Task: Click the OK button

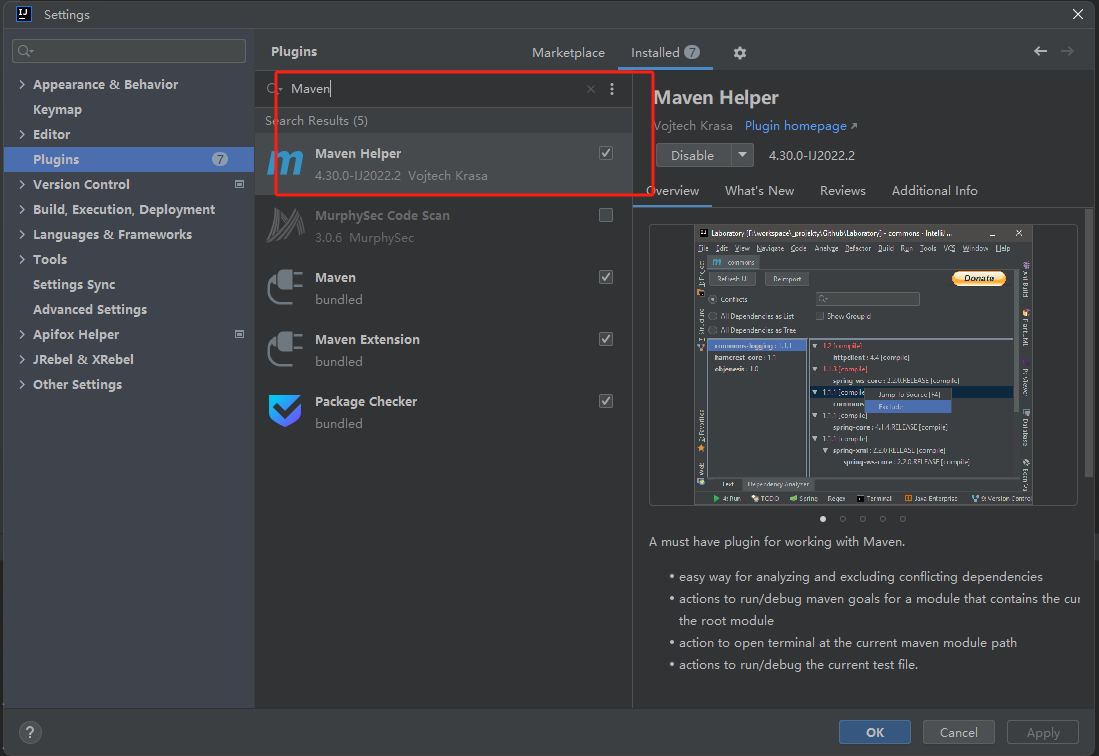Action: click(x=875, y=732)
